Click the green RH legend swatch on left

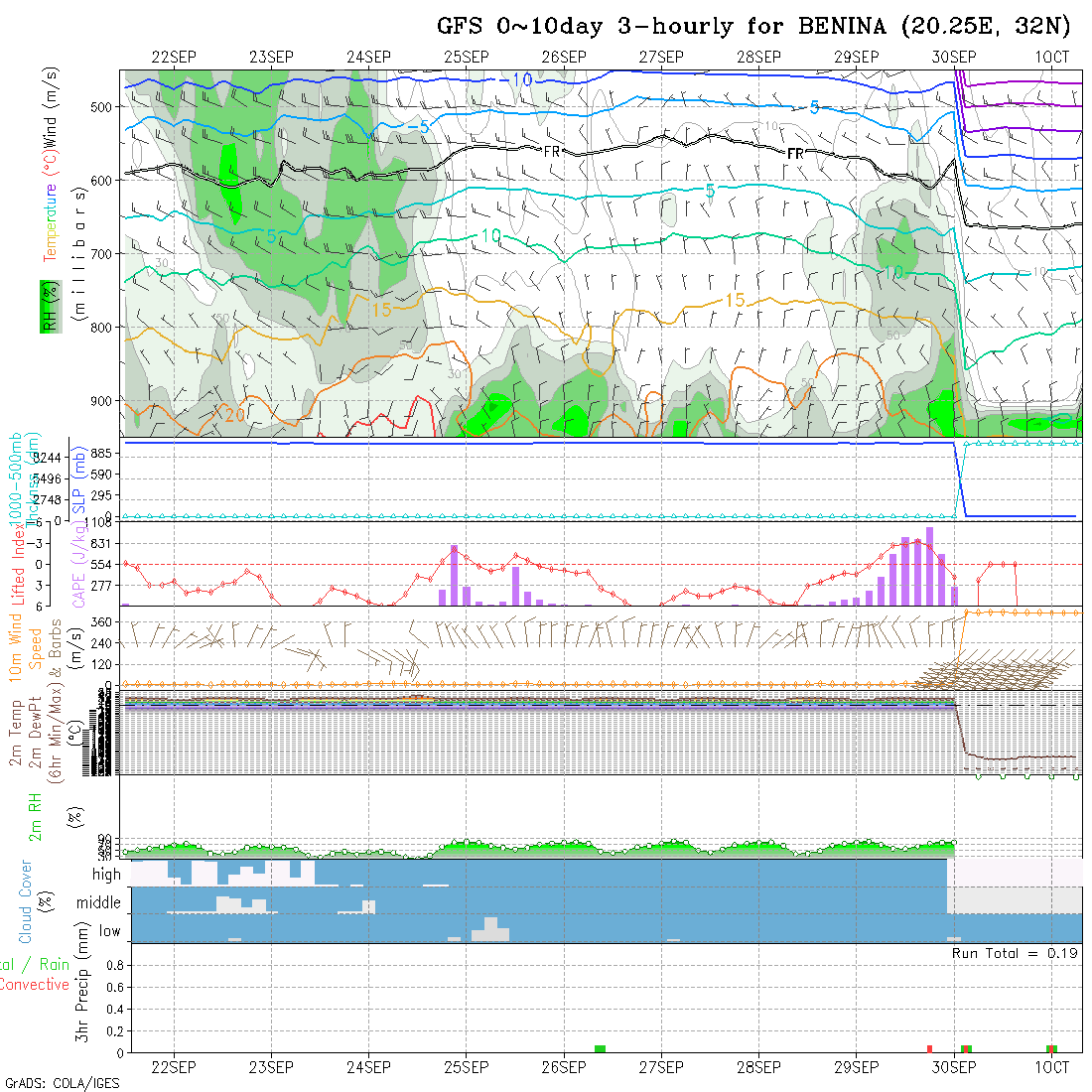click(x=47, y=307)
